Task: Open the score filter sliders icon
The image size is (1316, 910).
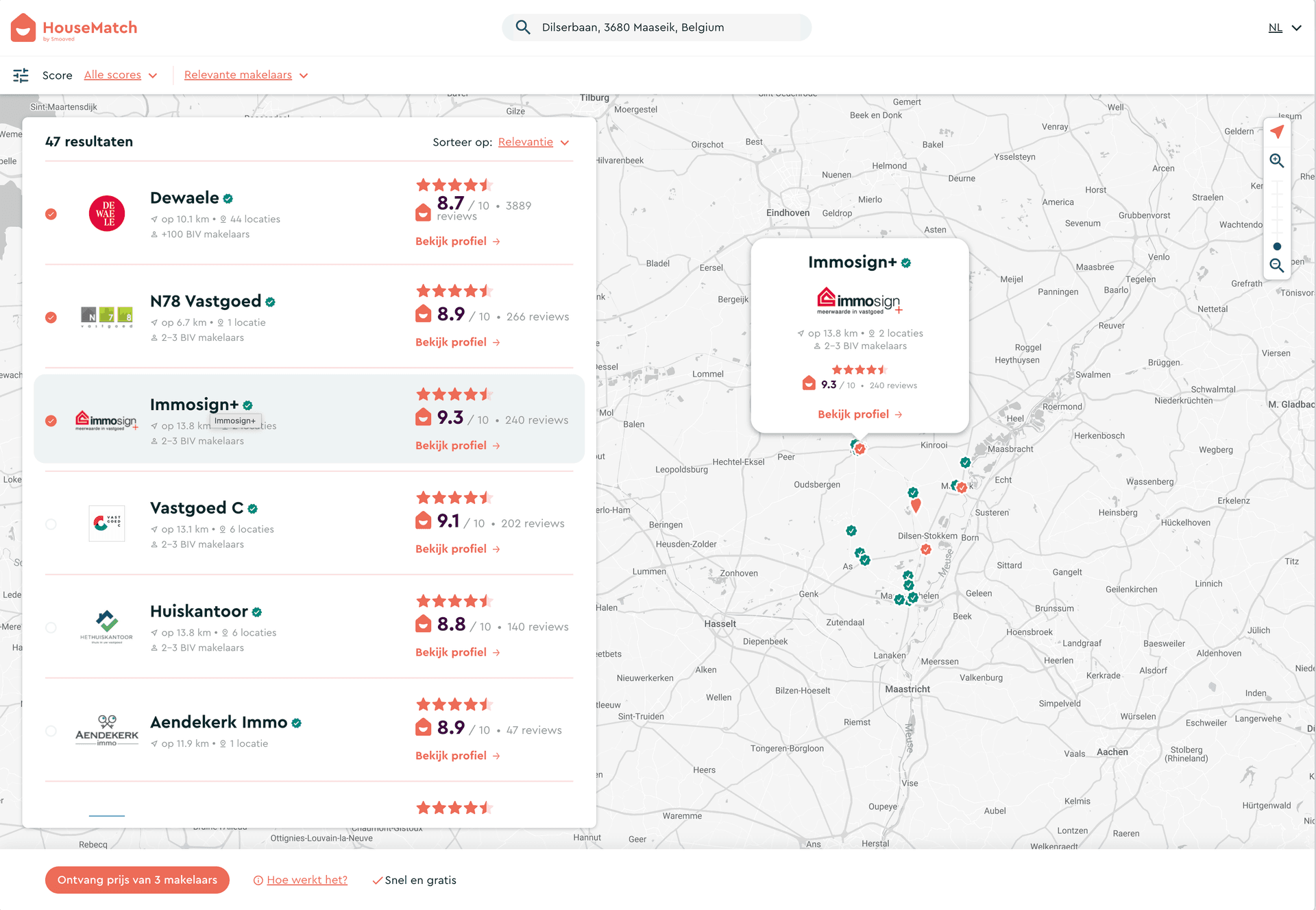Action: pos(21,75)
